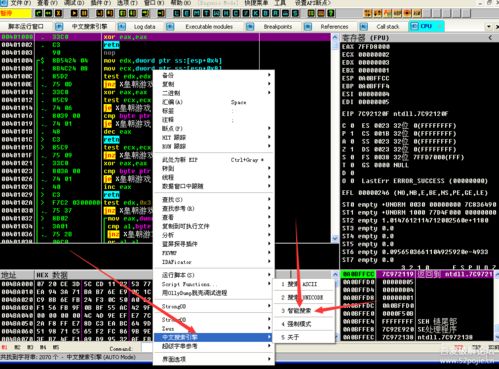
Task: Open Call stack via K toolbar button
Action: 256,13
